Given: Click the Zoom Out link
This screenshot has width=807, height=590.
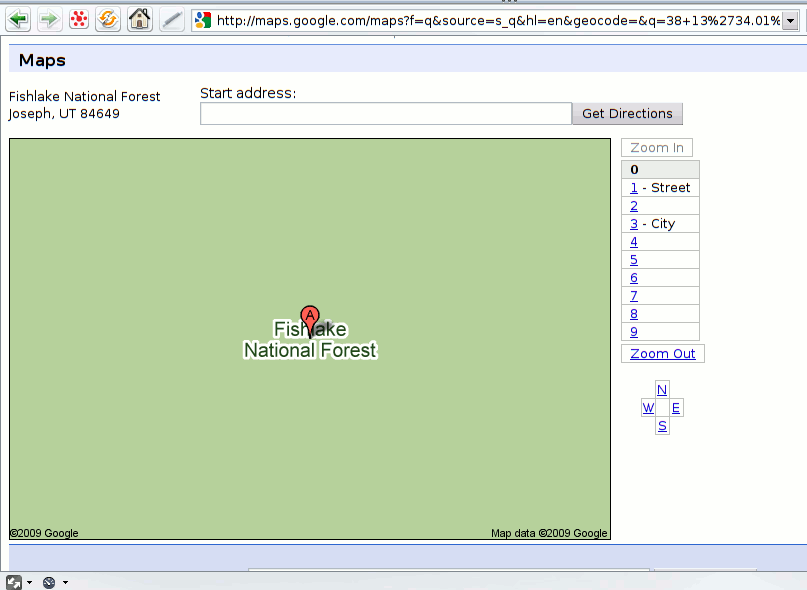Looking at the screenshot, I should [x=662, y=354].
